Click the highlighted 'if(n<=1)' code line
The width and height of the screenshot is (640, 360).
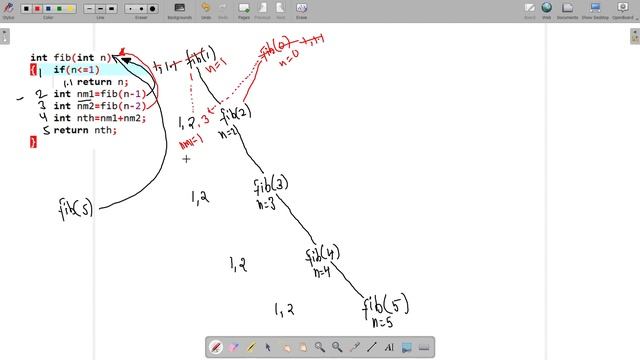(76, 70)
